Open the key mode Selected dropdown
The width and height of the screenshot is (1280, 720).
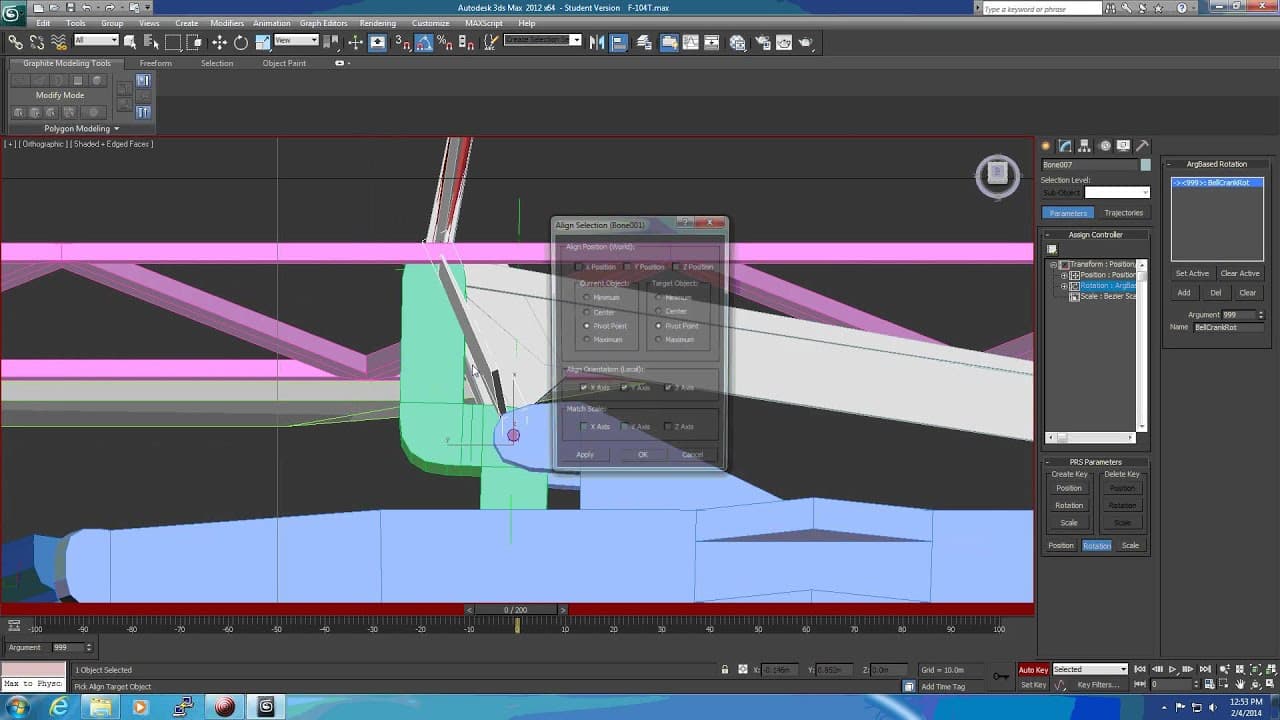point(1090,670)
